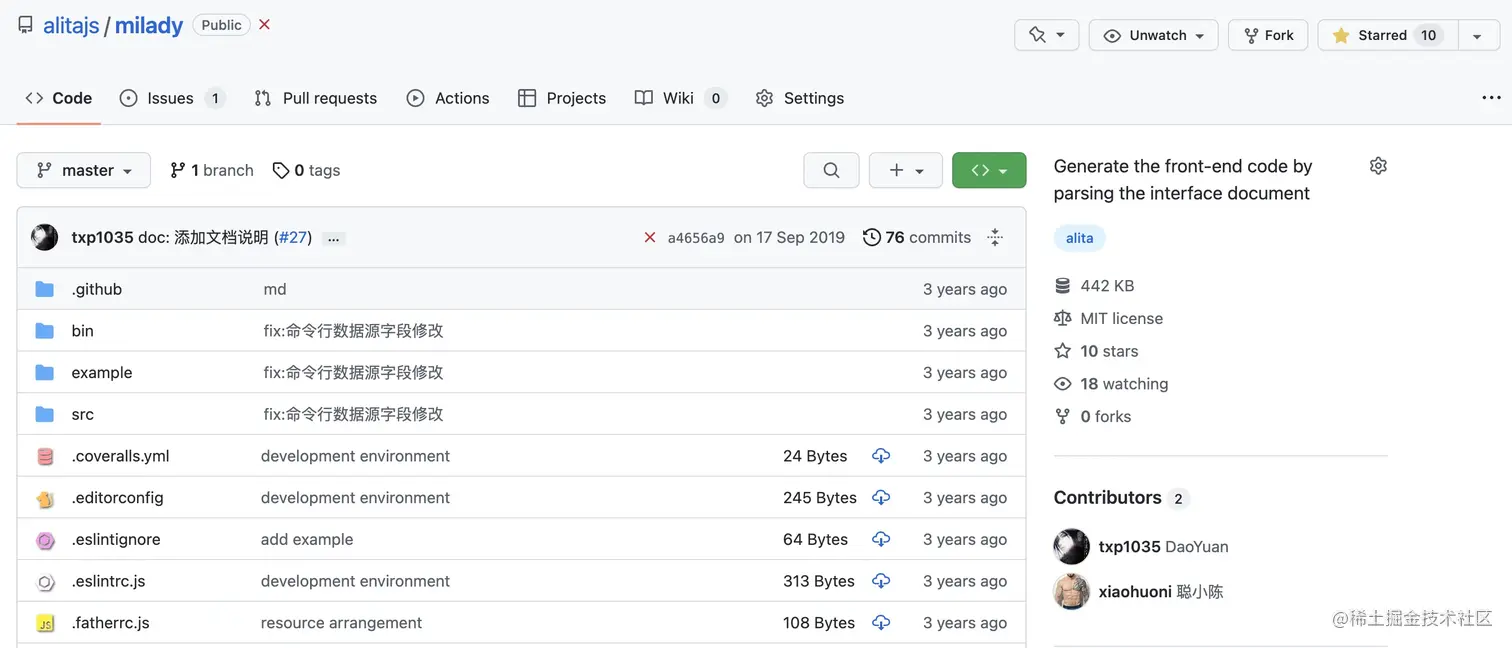Open the alitajs owner link
The width and height of the screenshot is (1512, 648).
tap(71, 26)
